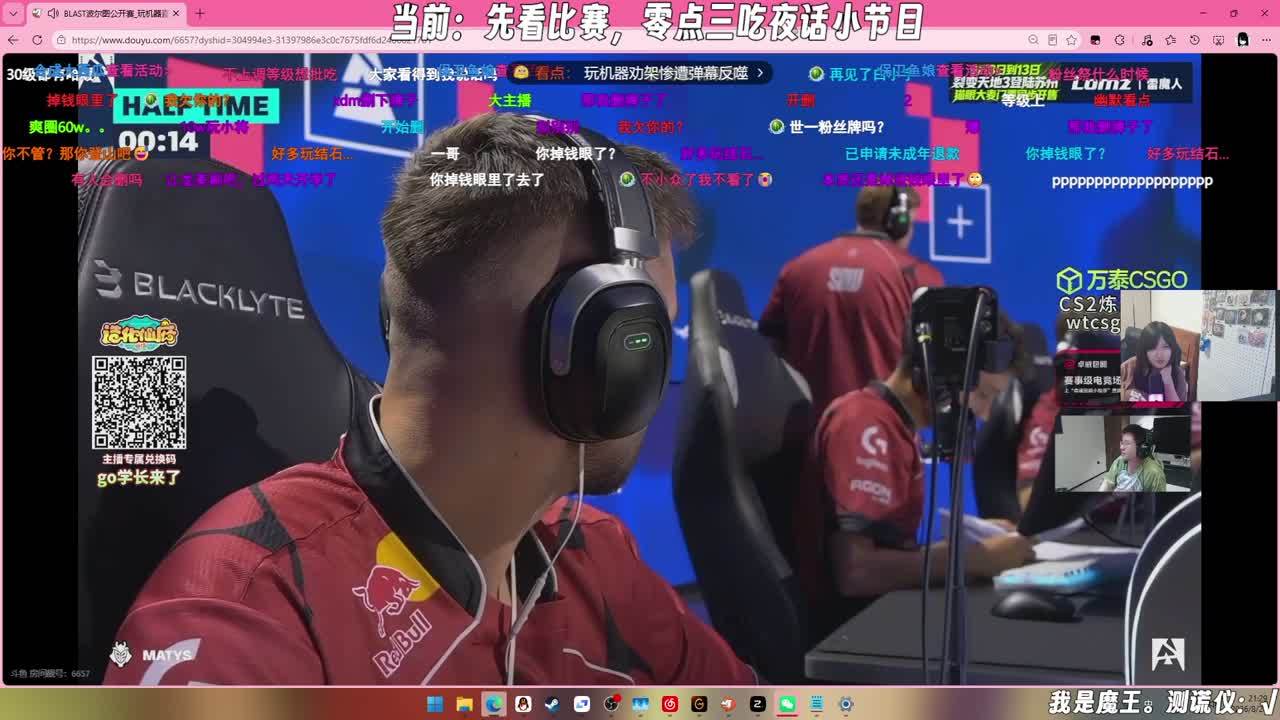This screenshot has width=1280, height=720.
Task: Open the gear Settings app in taskbar
Action: (846, 704)
